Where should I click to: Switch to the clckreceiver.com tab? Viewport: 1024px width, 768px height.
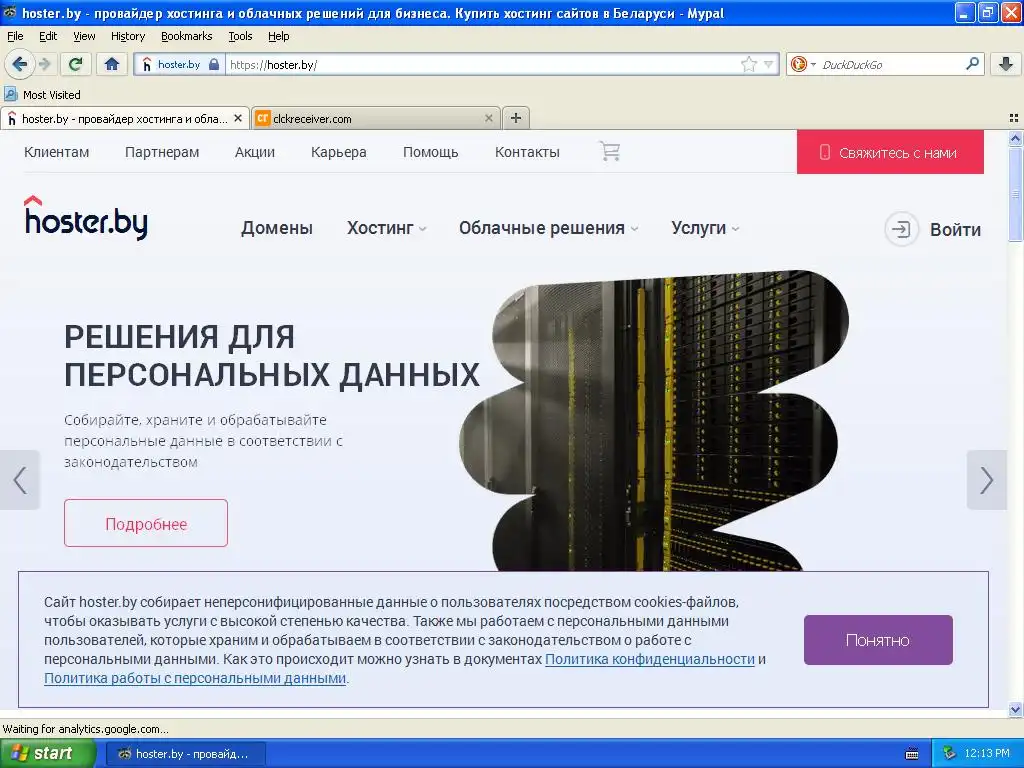(x=376, y=118)
